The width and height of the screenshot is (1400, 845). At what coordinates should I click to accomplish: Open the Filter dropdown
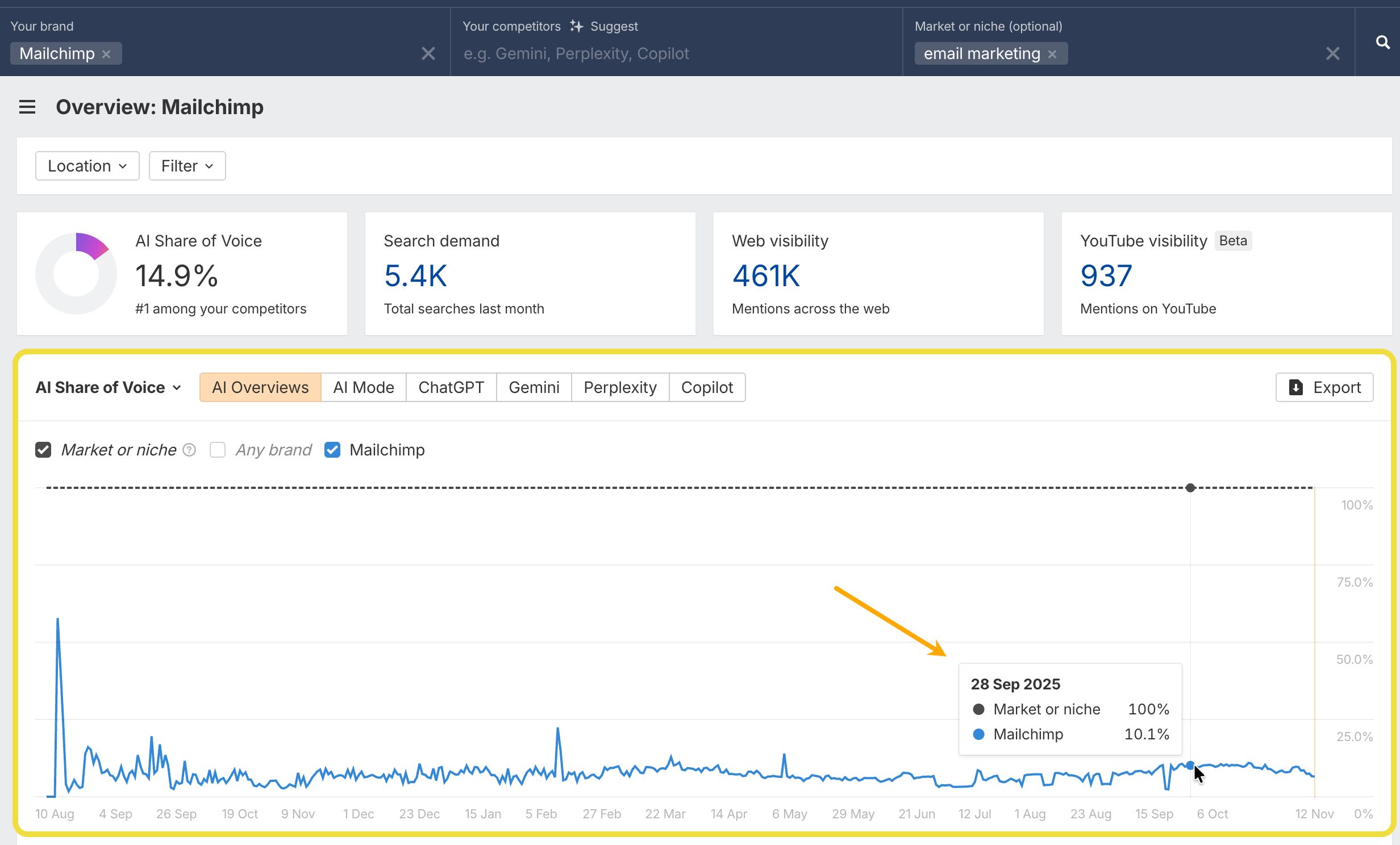[x=187, y=166]
